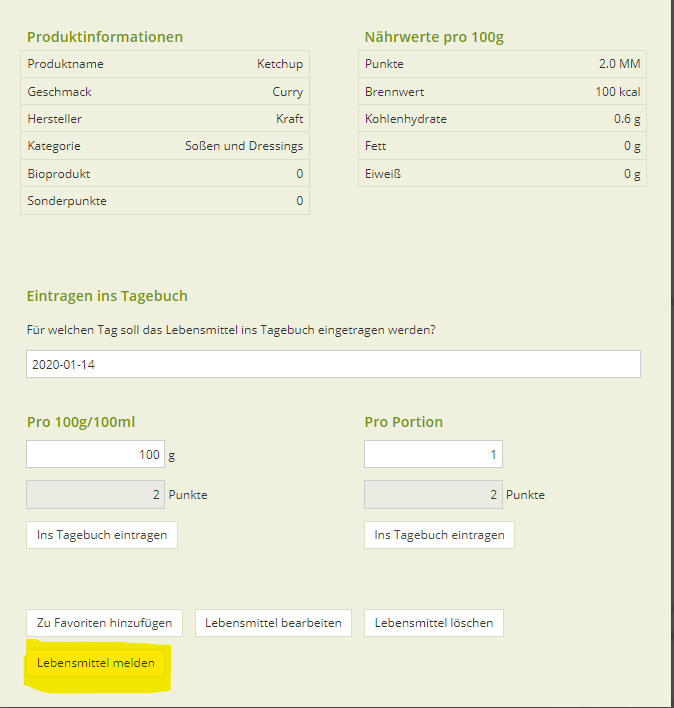Click the disabled Punkte field under Pro 100g/100ml
674x708 pixels.
click(x=95, y=494)
